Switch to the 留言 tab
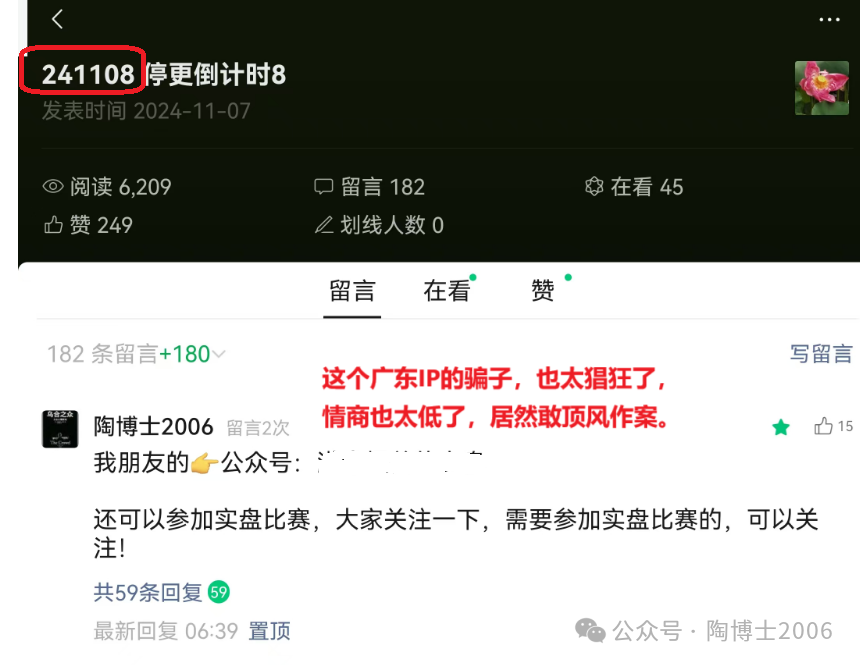Image resolution: width=860 pixels, height=665 pixels. (x=352, y=291)
